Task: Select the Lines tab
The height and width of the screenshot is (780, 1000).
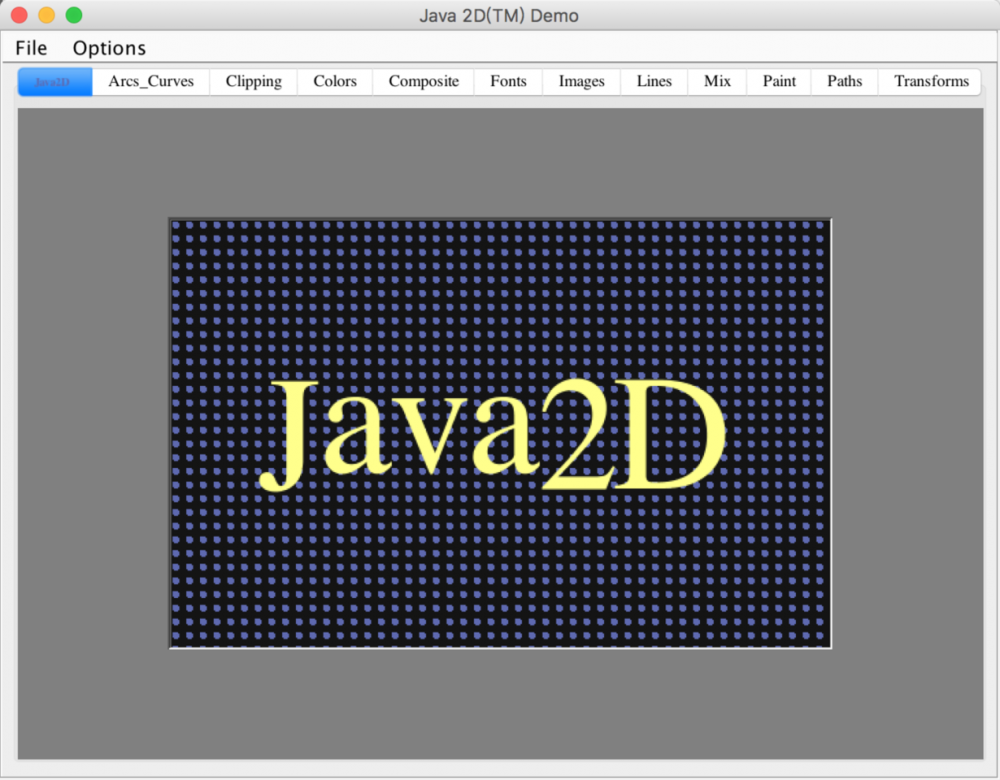Action: tap(653, 81)
